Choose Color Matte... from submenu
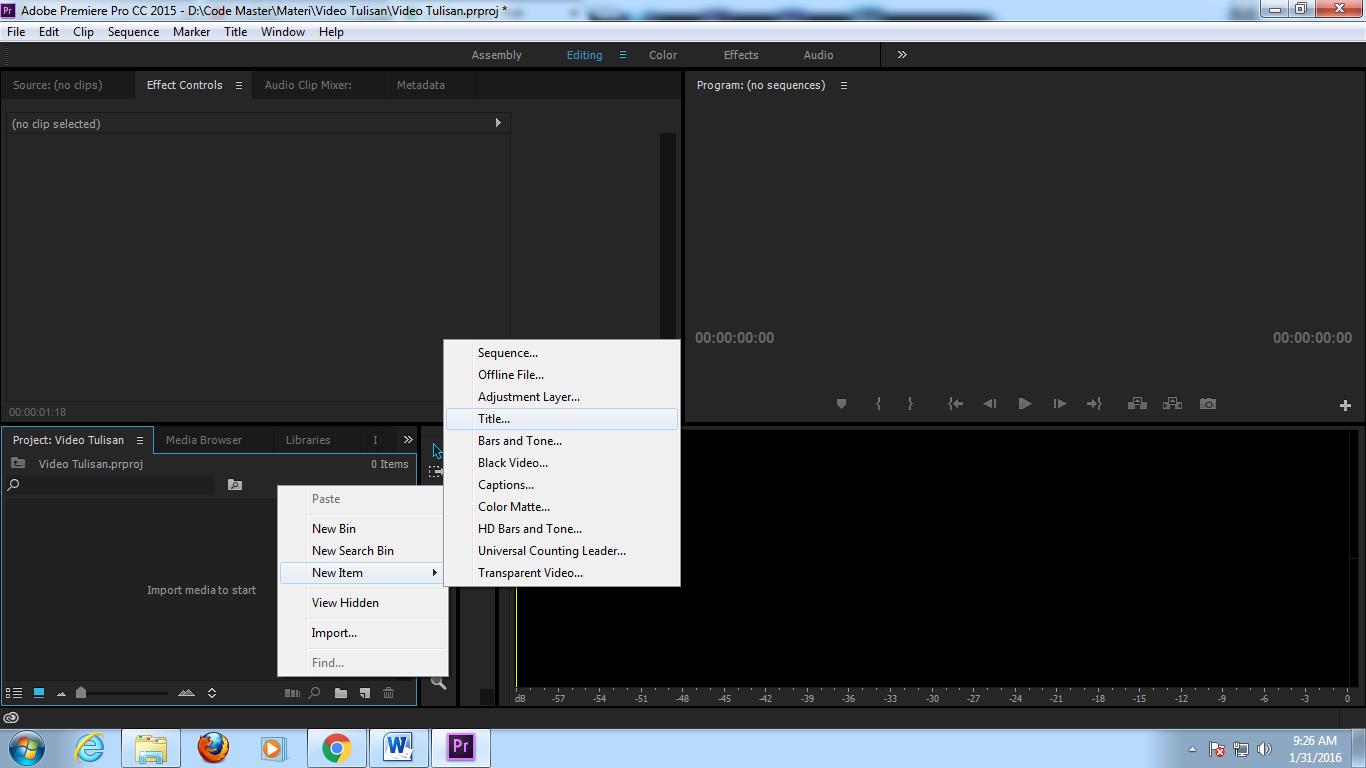This screenshot has width=1366, height=768. [562, 507]
